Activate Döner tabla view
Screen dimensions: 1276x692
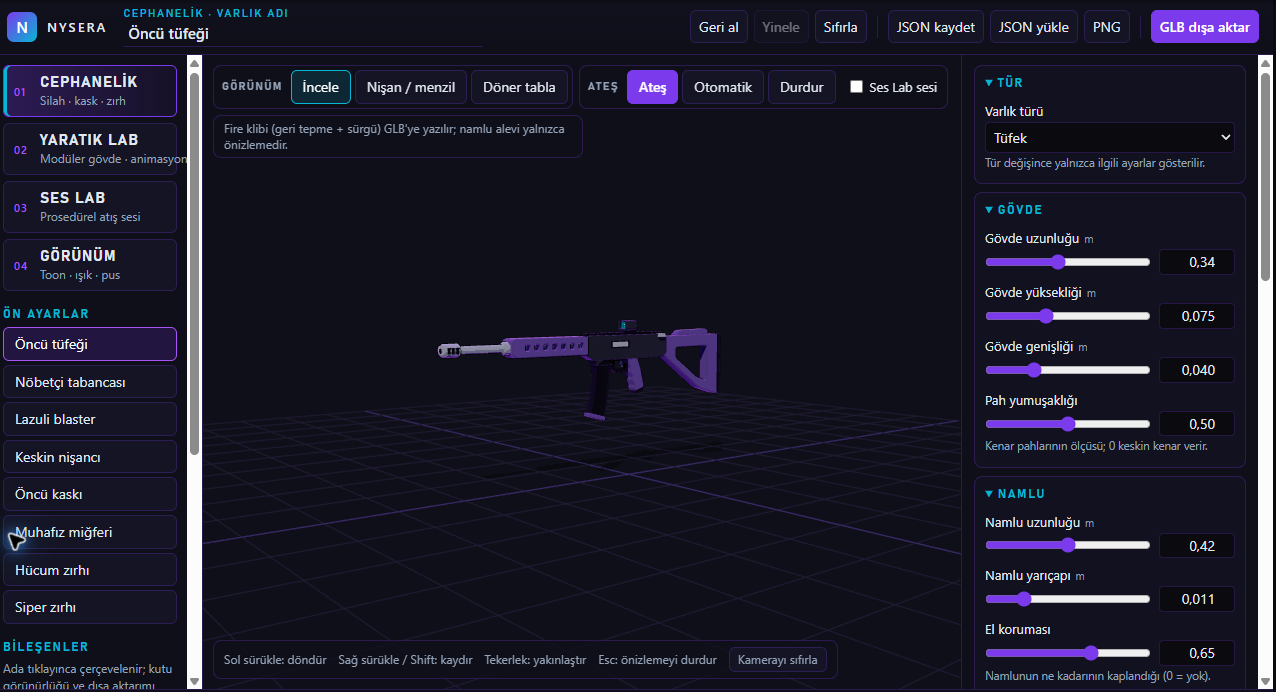(519, 87)
